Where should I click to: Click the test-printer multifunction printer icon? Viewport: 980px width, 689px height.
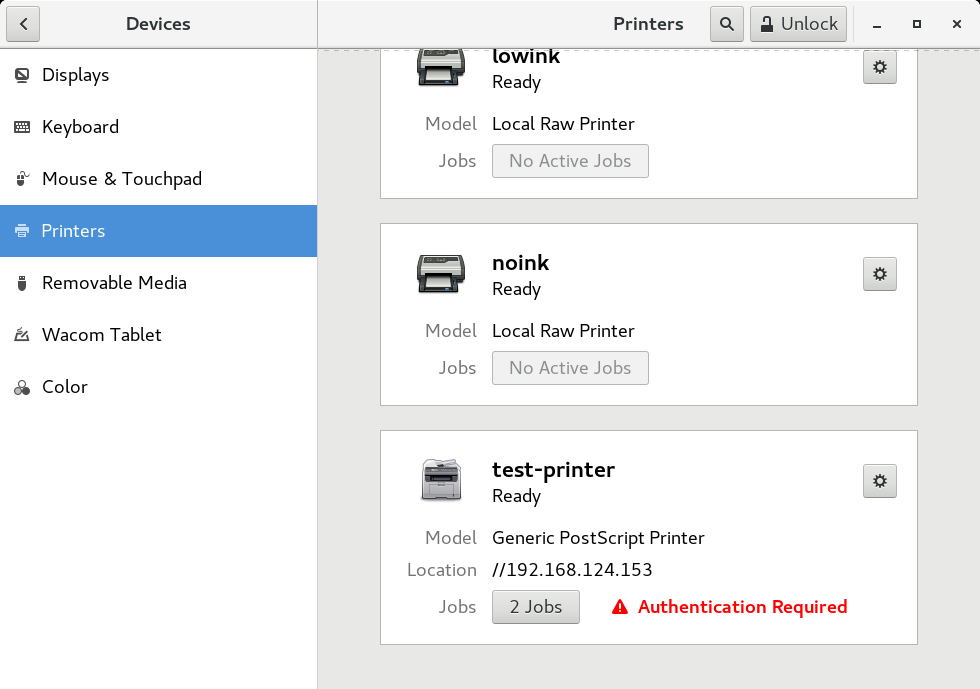(441, 480)
